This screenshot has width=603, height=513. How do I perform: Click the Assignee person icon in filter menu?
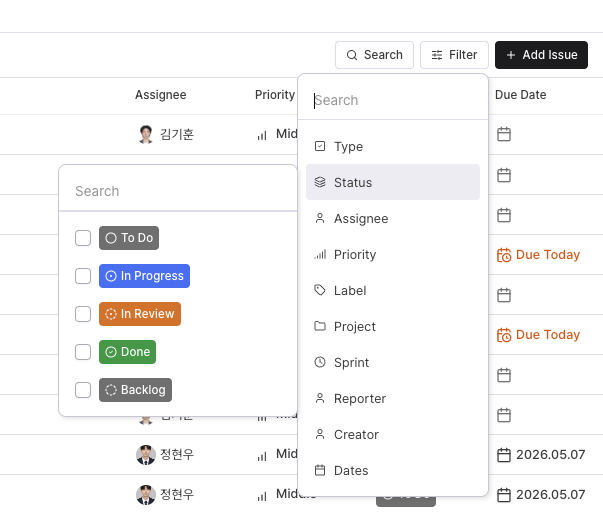320,218
